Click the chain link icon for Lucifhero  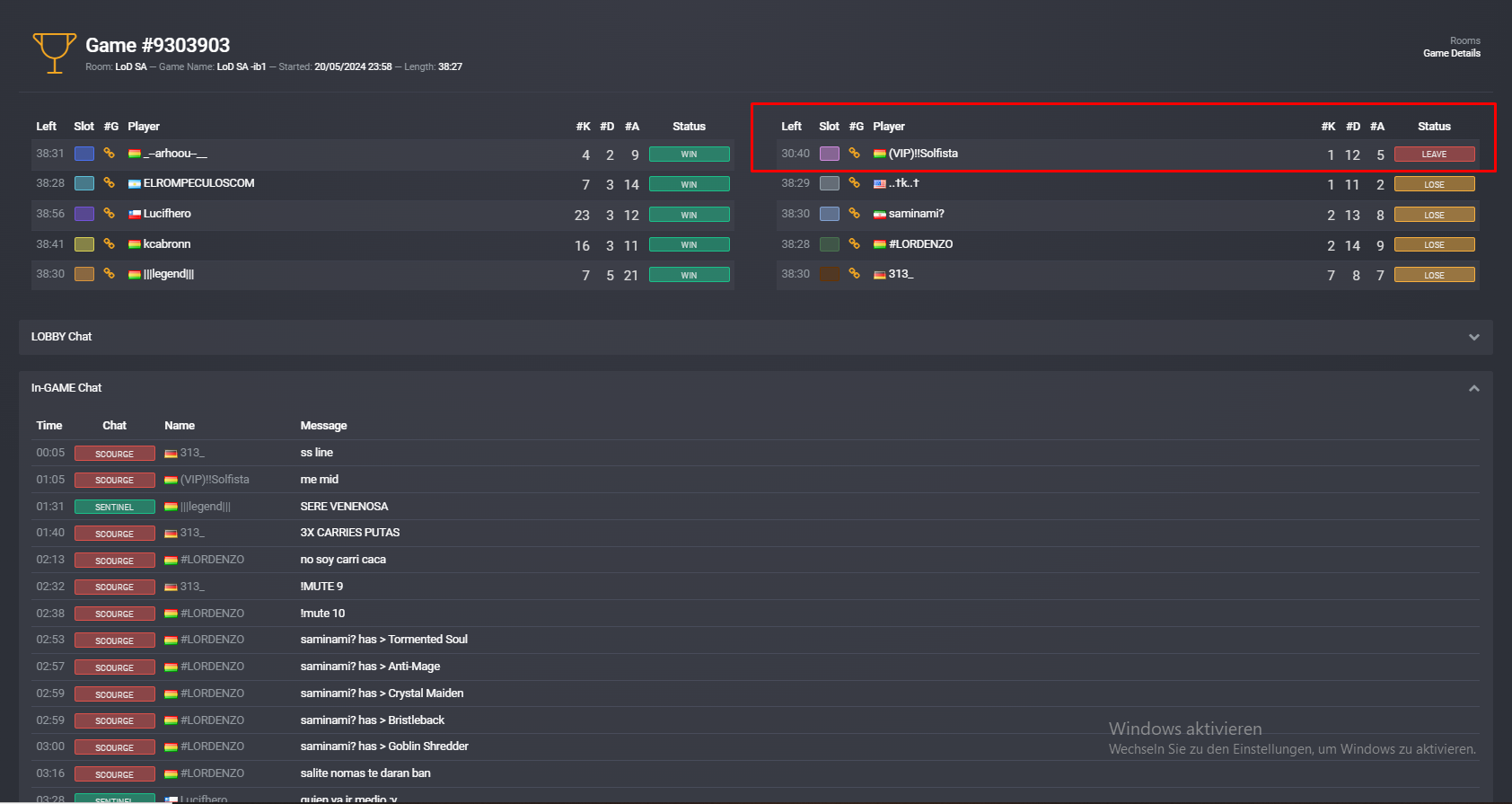click(109, 214)
